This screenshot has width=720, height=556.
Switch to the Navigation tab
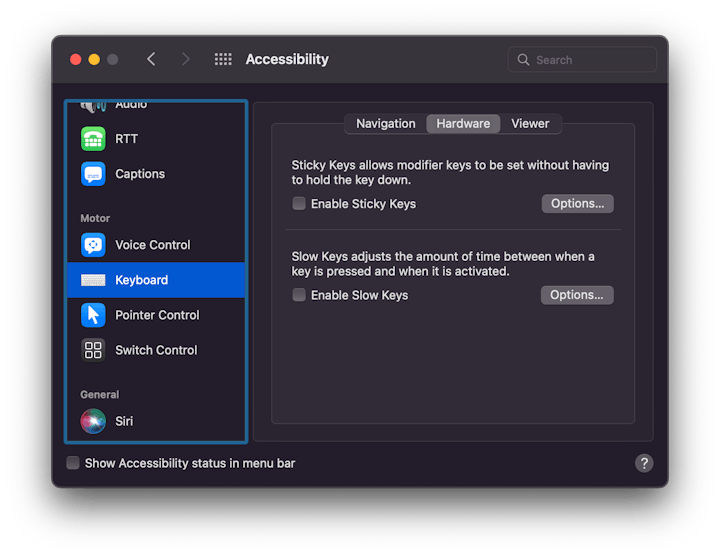pos(385,124)
